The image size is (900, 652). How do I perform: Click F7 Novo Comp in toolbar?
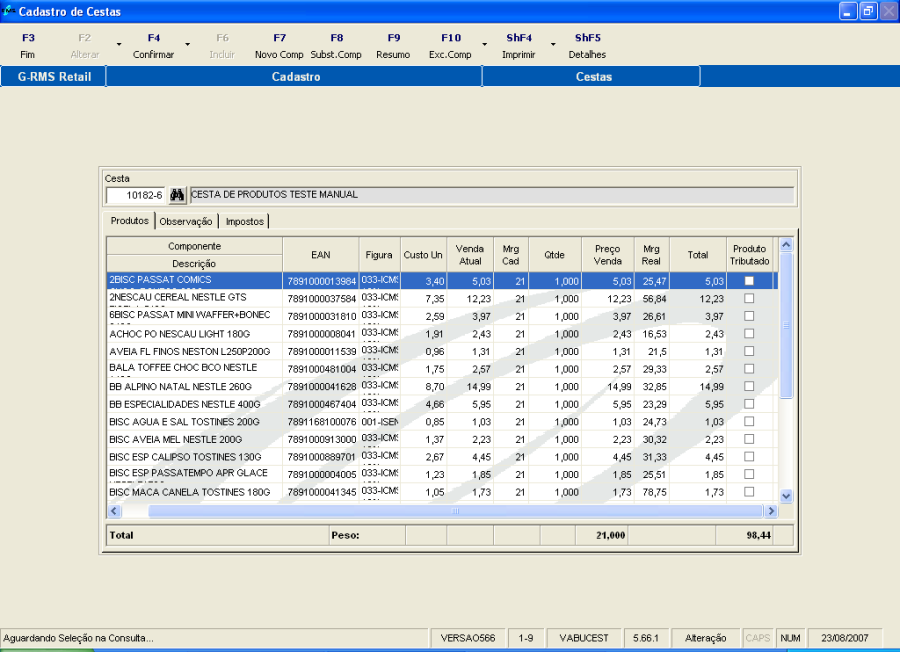click(x=279, y=46)
